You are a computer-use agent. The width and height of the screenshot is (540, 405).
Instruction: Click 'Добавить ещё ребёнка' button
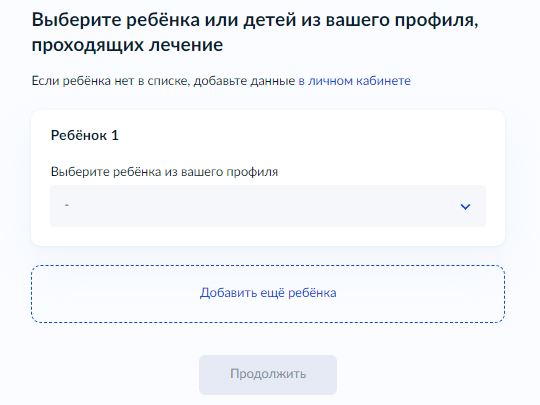[x=268, y=294]
